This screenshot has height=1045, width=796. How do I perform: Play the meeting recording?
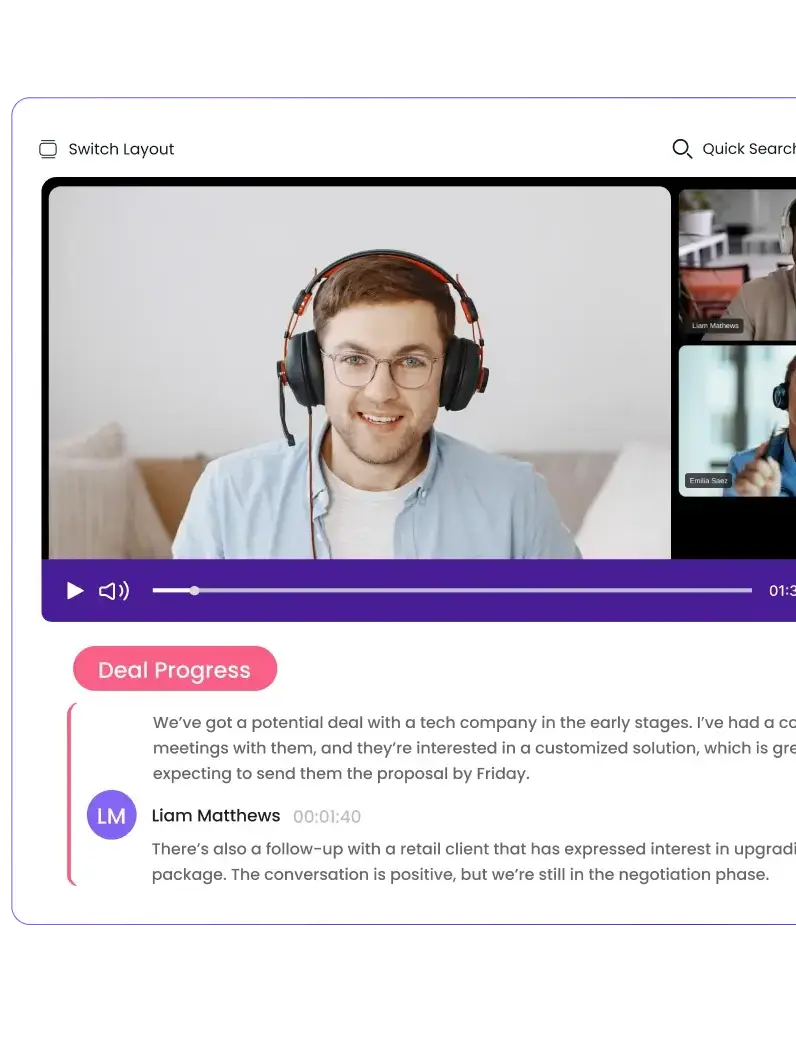[x=75, y=590]
